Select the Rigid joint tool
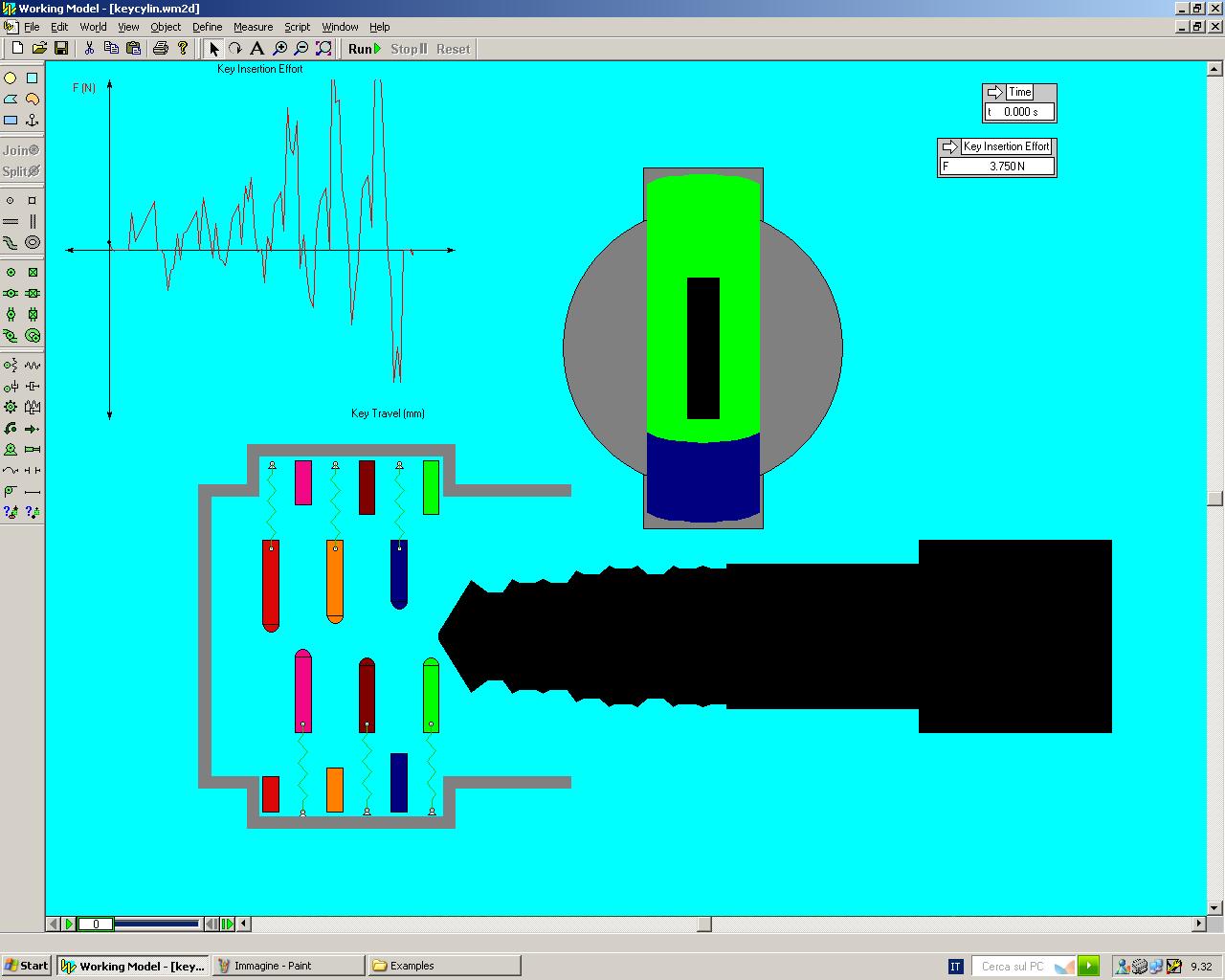Viewport: 1225px width, 980px height. point(33,272)
